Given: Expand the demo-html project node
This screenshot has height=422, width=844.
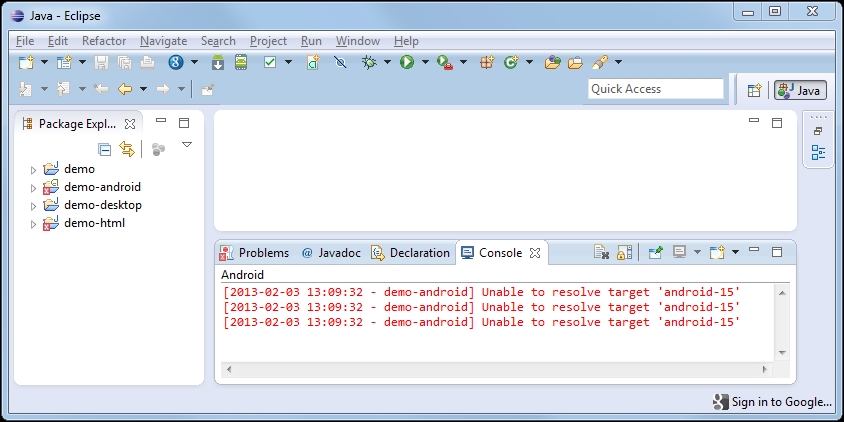Looking at the screenshot, I should [33, 224].
